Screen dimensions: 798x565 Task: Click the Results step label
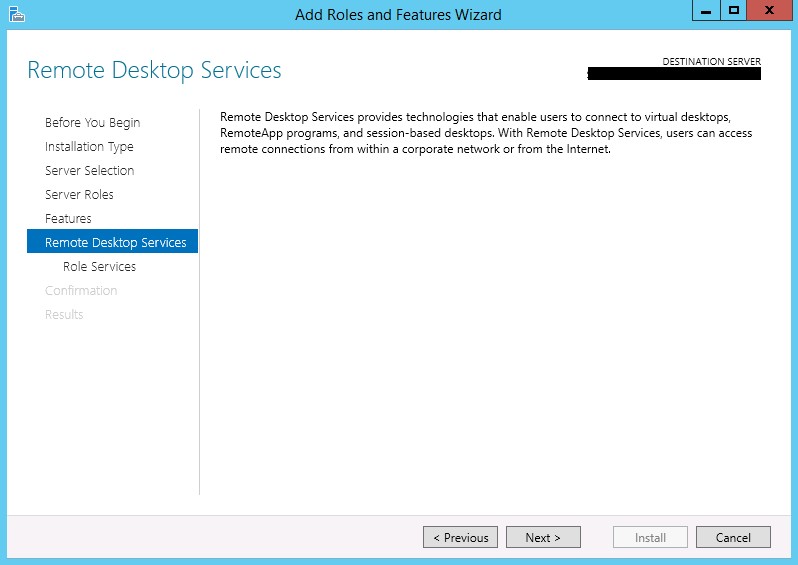(x=64, y=315)
